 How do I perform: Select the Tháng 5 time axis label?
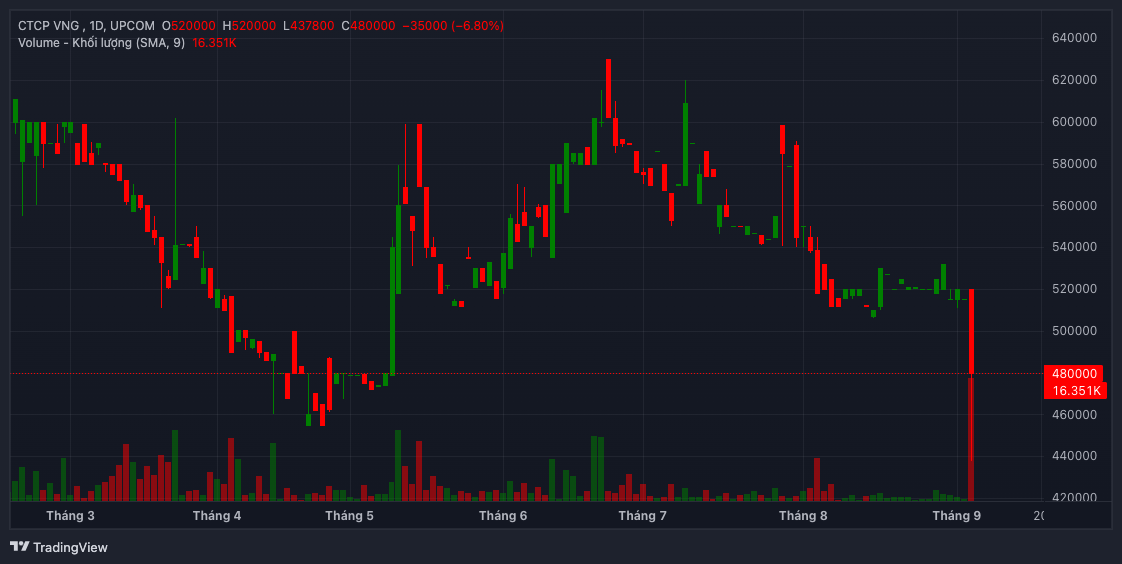pyautogui.click(x=349, y=516)
